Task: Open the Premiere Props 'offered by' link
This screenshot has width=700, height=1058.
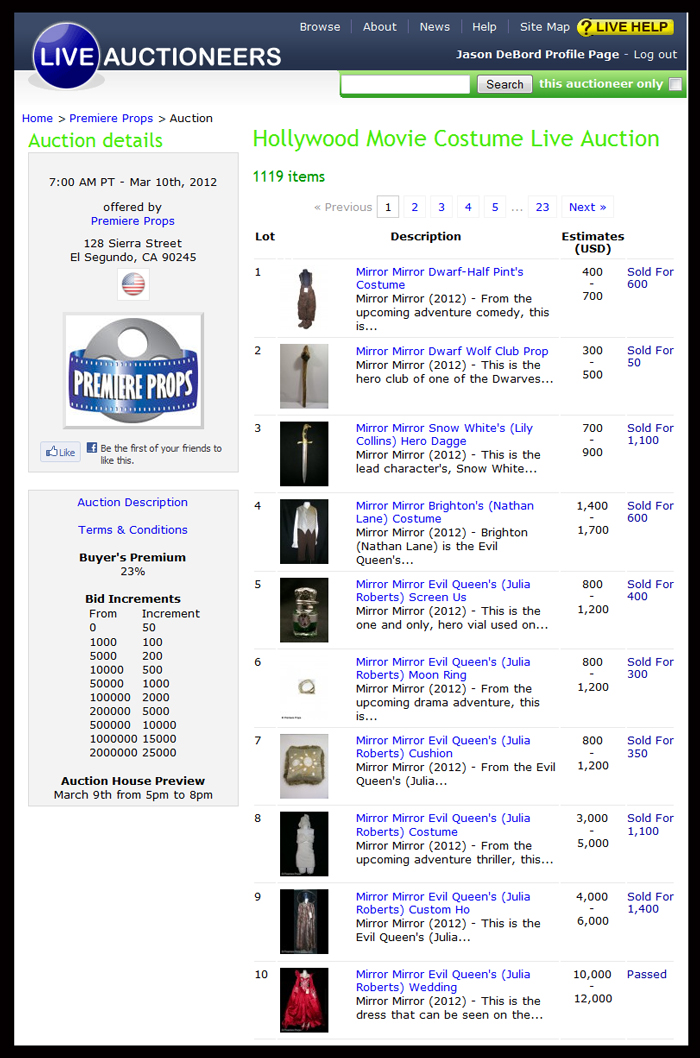Action: point(132,221)
